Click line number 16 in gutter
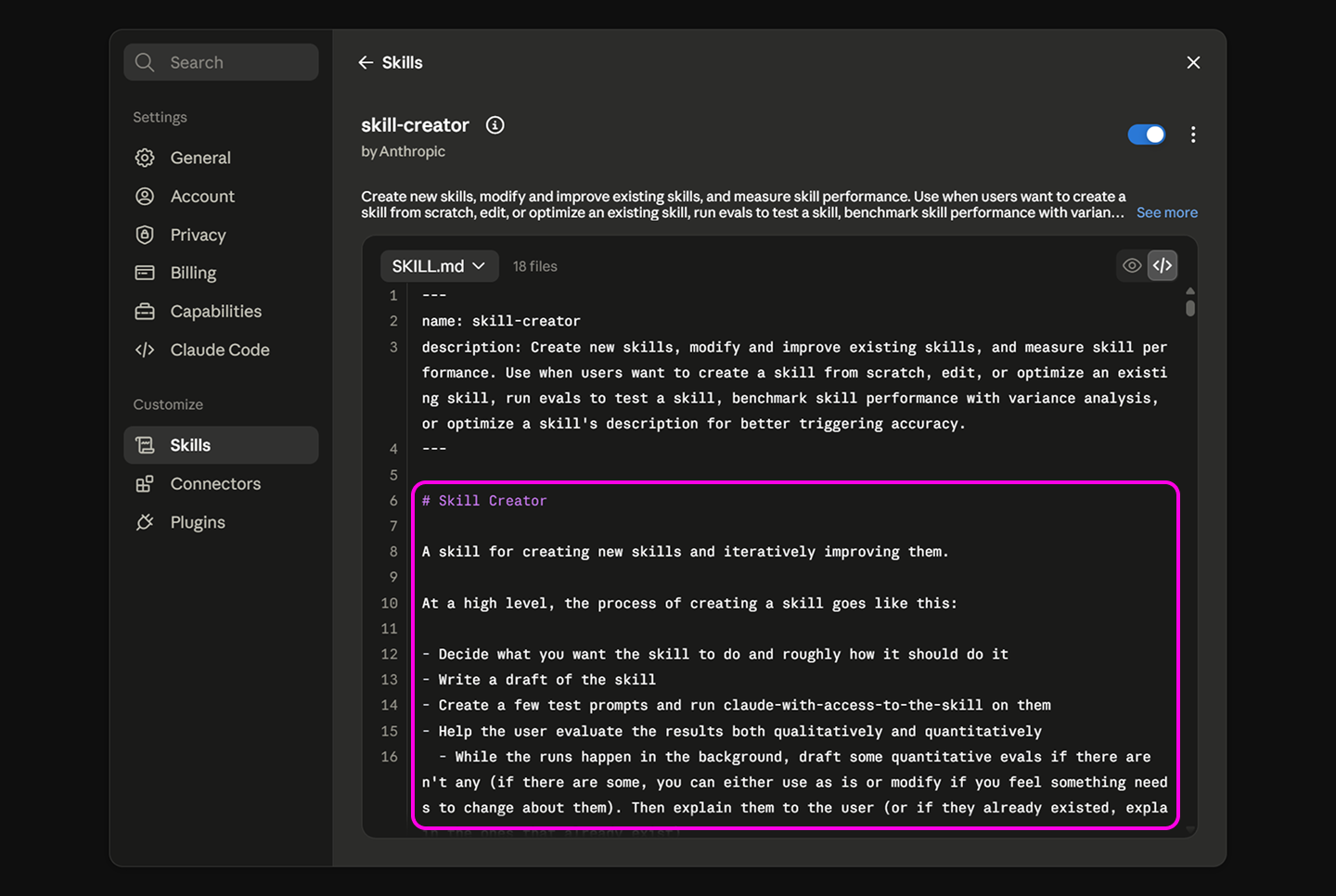Image resolution: width=1336 pixels, height=896 pixels. [390, 757]
